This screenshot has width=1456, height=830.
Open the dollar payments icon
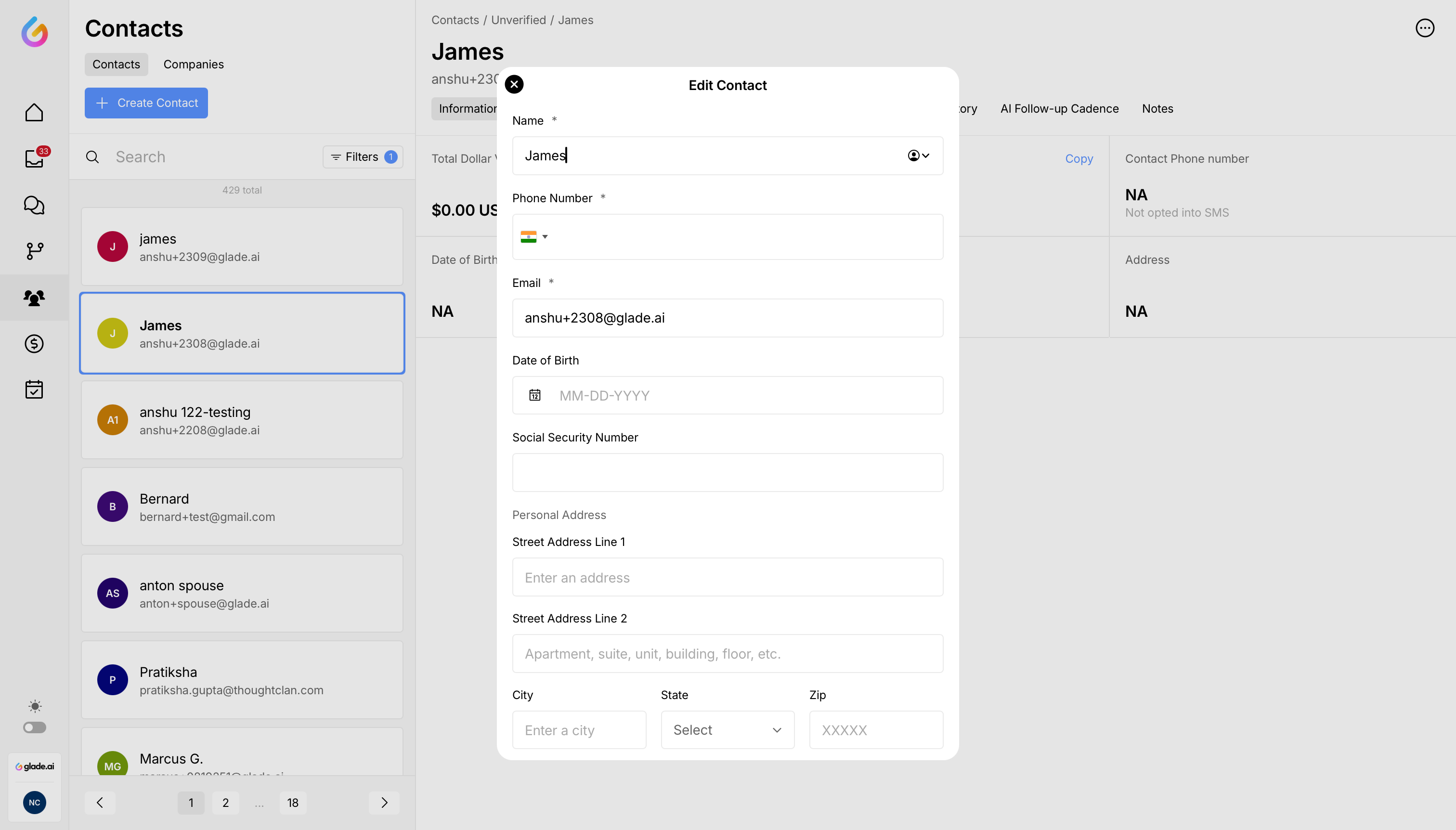click(x=34, y=344)
